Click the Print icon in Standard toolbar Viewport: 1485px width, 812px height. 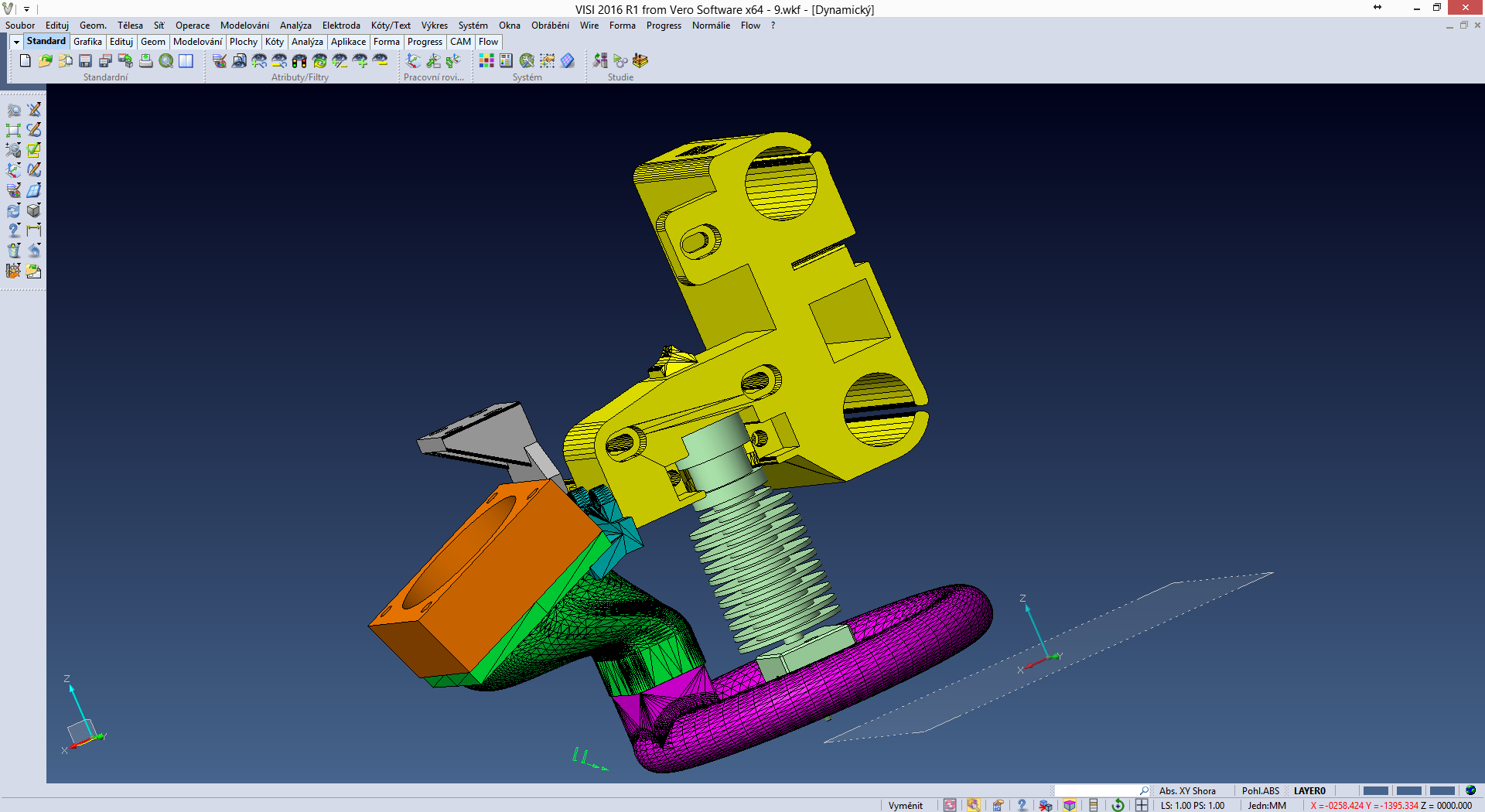click(x=145, y=60)
